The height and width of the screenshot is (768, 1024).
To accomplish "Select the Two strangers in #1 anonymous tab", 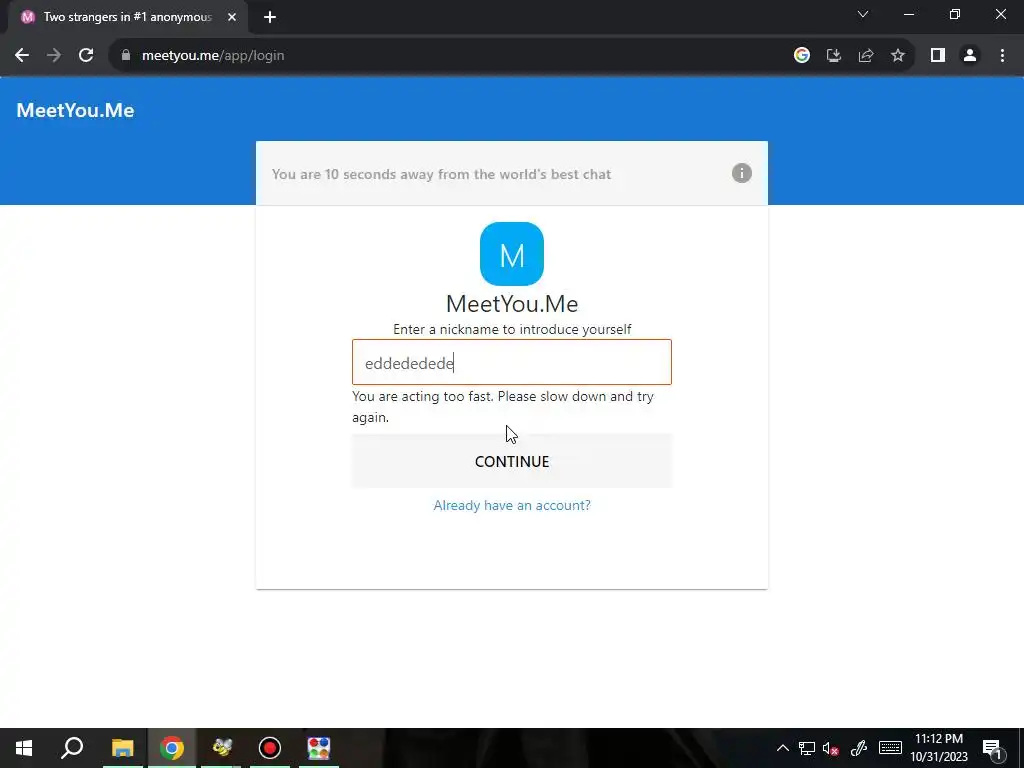I will pyautogui.click(x=127, y=17).
